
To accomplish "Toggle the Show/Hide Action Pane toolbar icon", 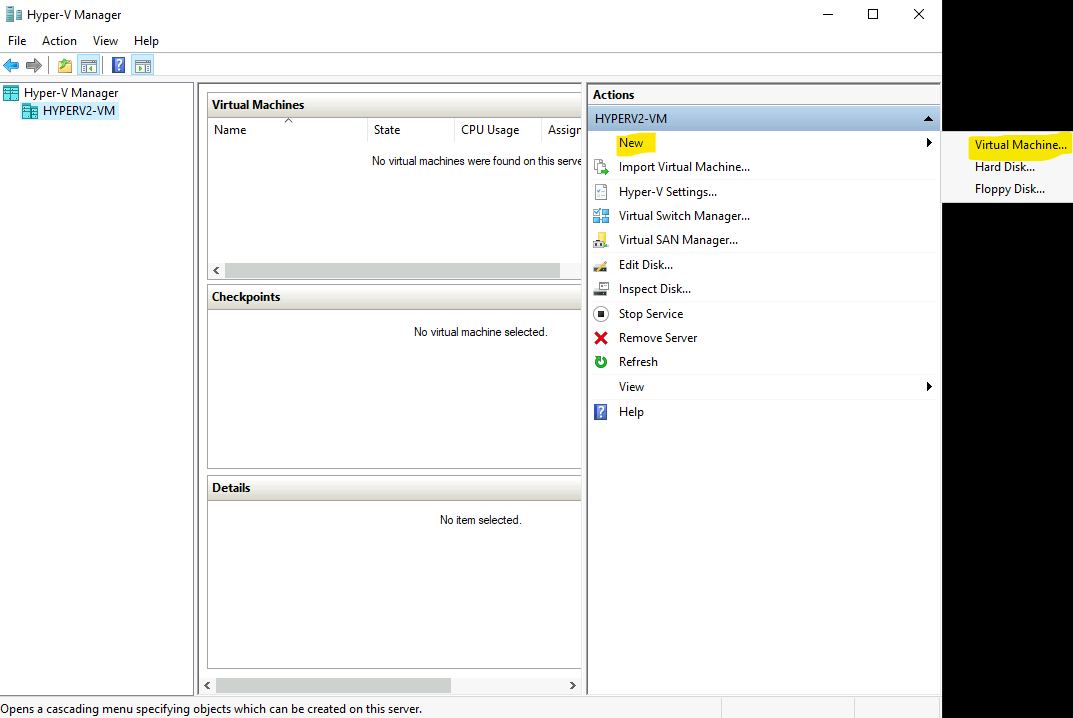I will point(143,66).
